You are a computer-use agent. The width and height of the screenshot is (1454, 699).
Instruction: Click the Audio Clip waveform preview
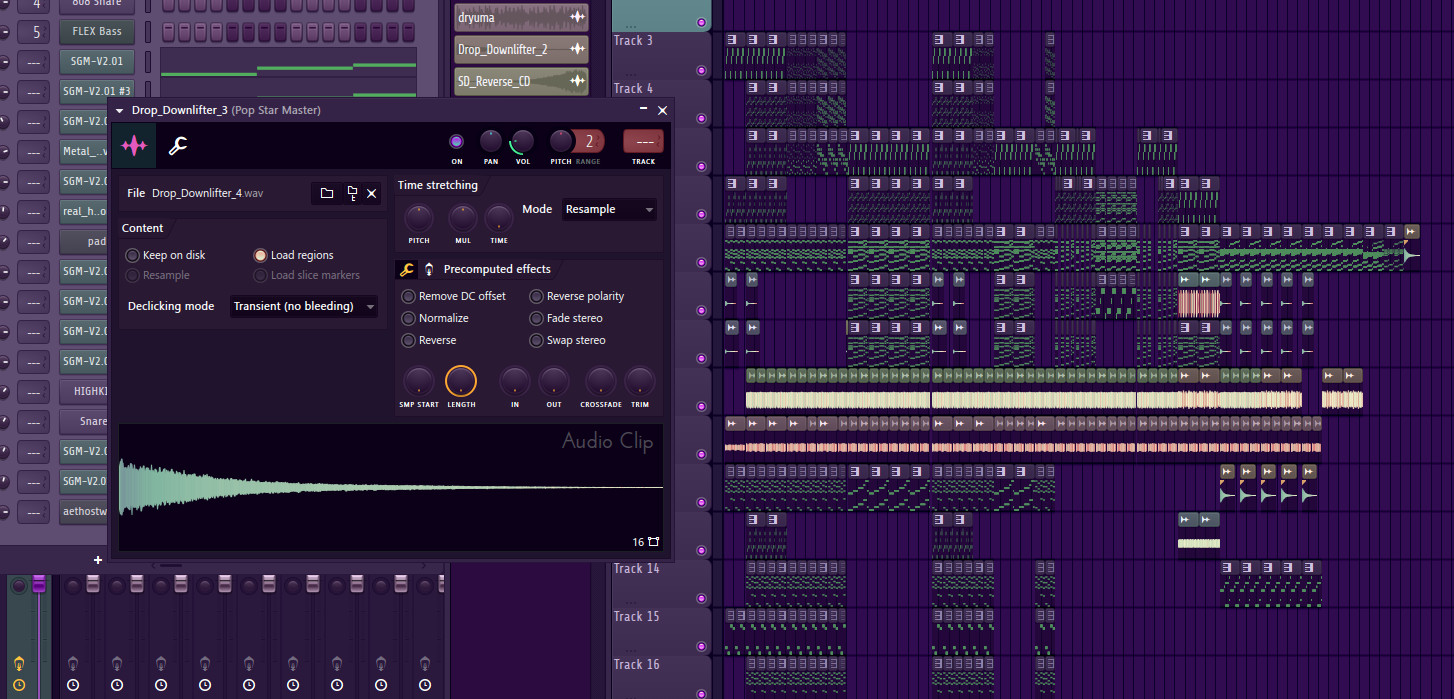tap(390, 487)
